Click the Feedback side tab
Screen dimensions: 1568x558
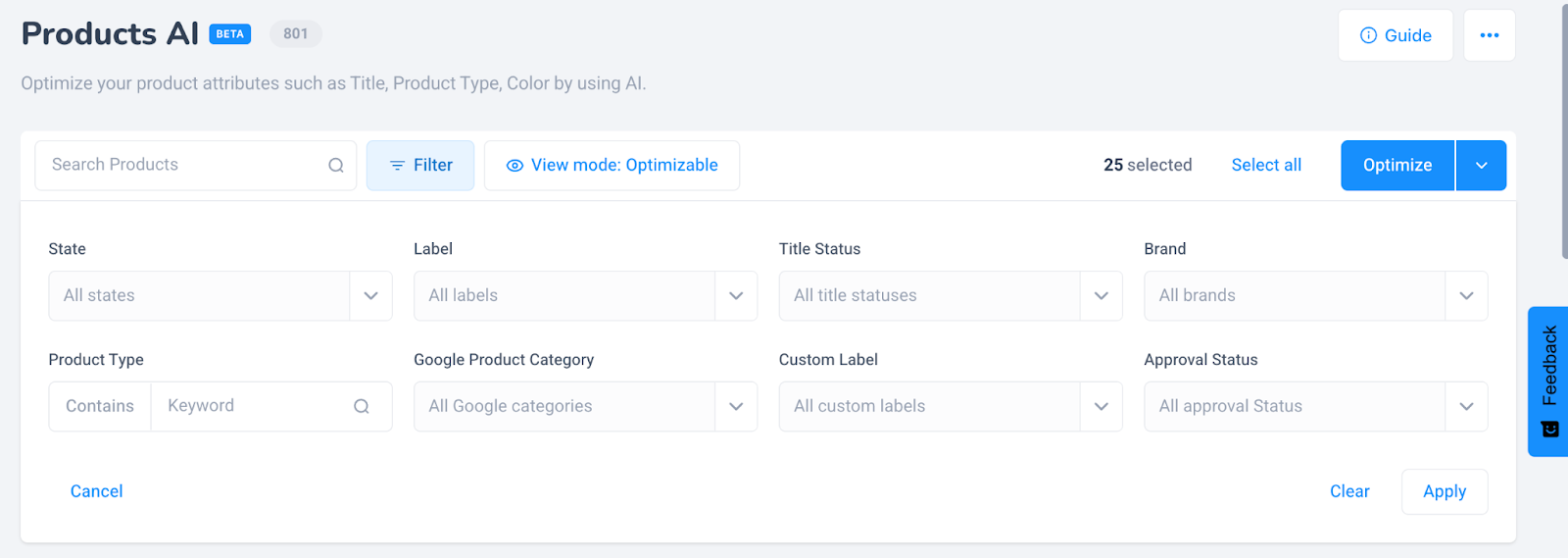pos(1548,380)
